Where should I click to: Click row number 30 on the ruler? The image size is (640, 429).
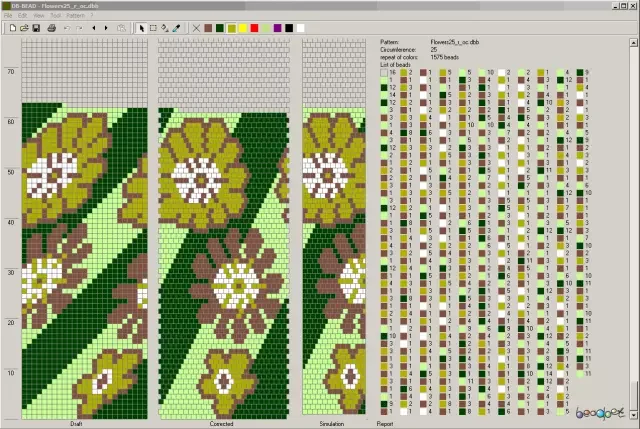coord(11,273)
